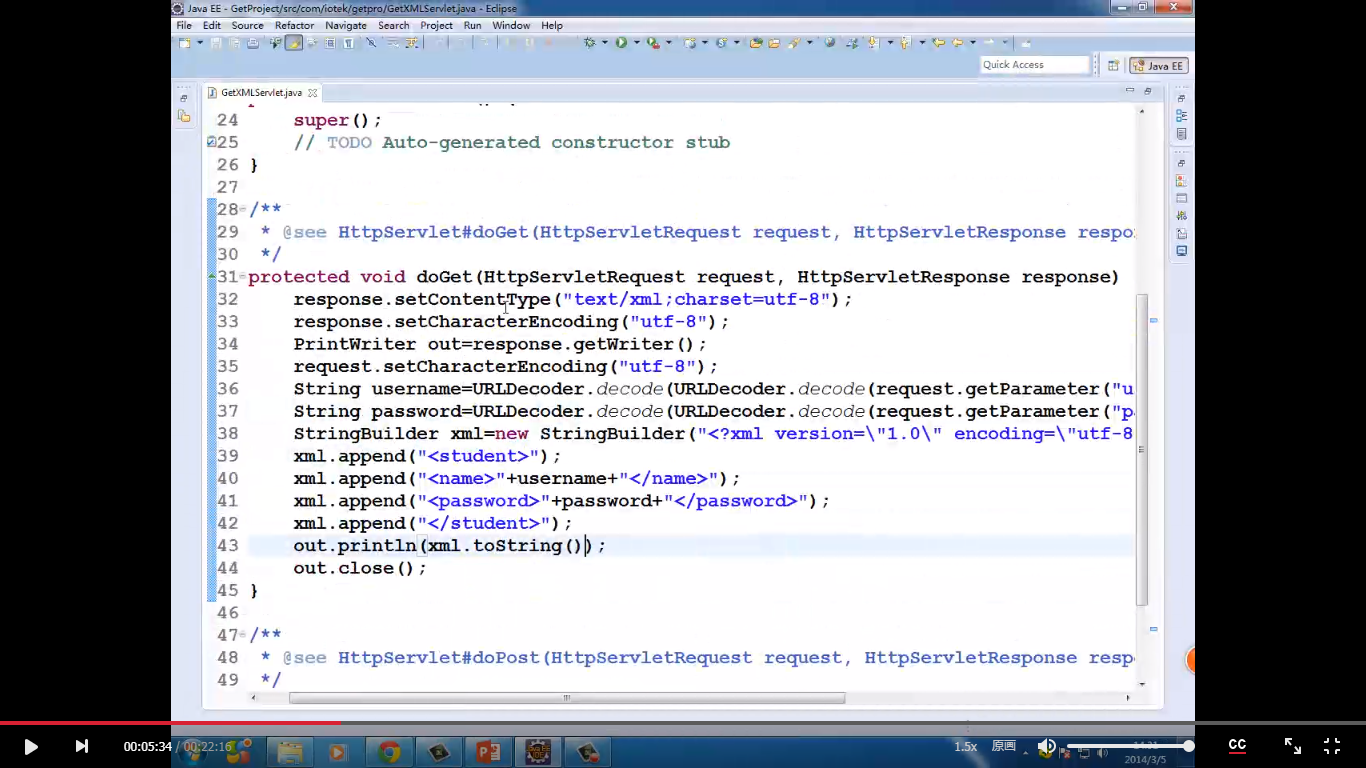
Task: Open the File menu
Action: coord(184,25)
